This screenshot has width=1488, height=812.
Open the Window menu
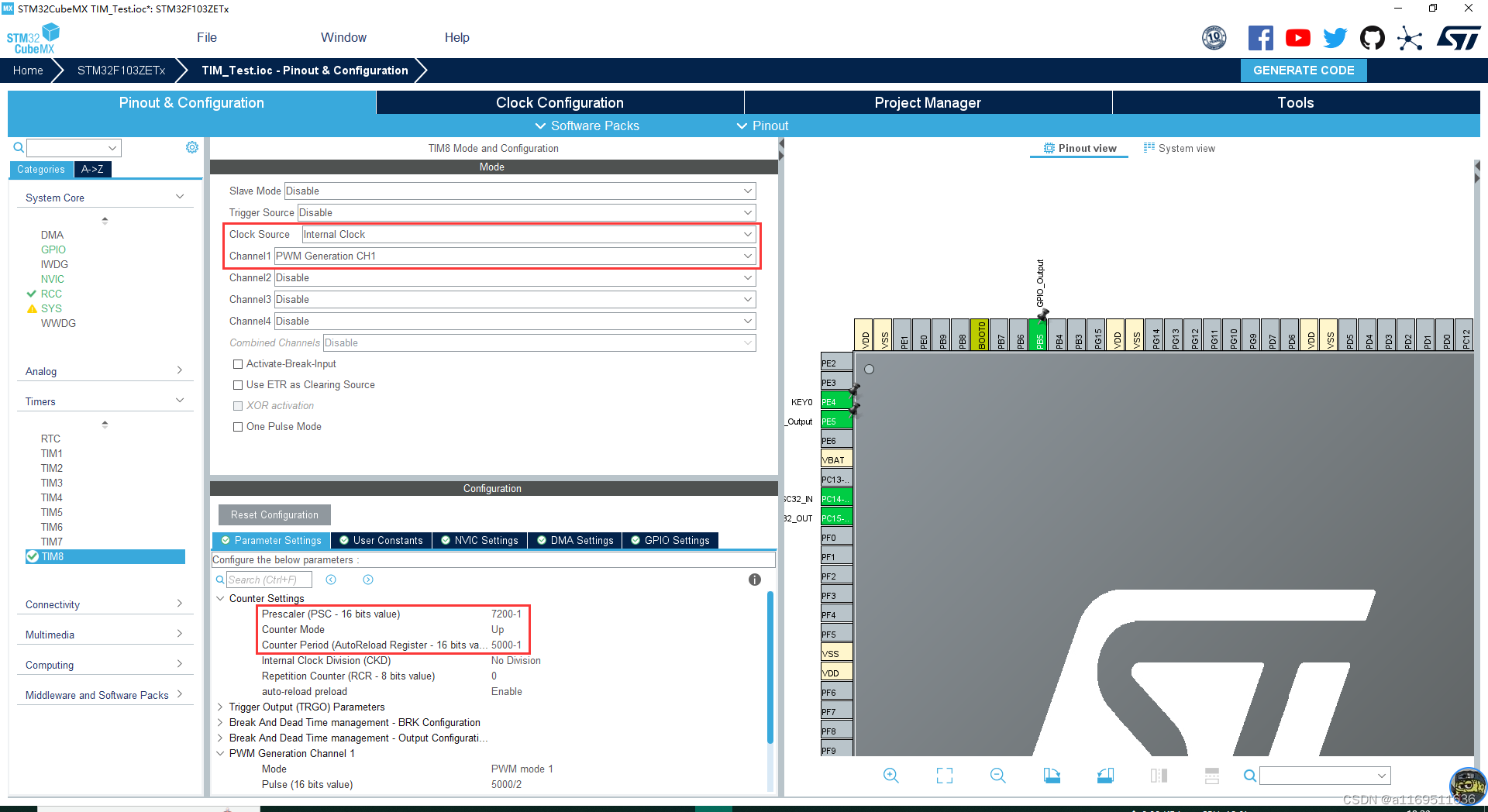(x=343, y=37)
